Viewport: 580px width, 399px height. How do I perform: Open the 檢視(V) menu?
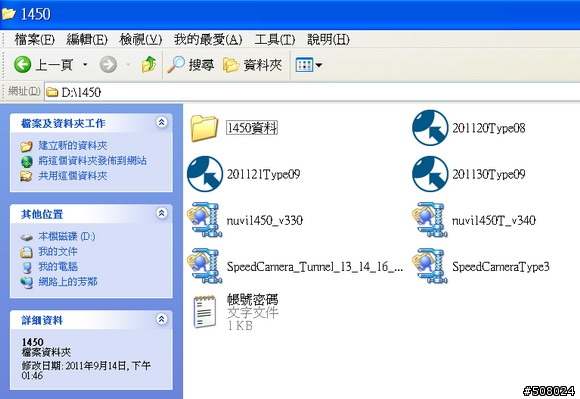141,39
